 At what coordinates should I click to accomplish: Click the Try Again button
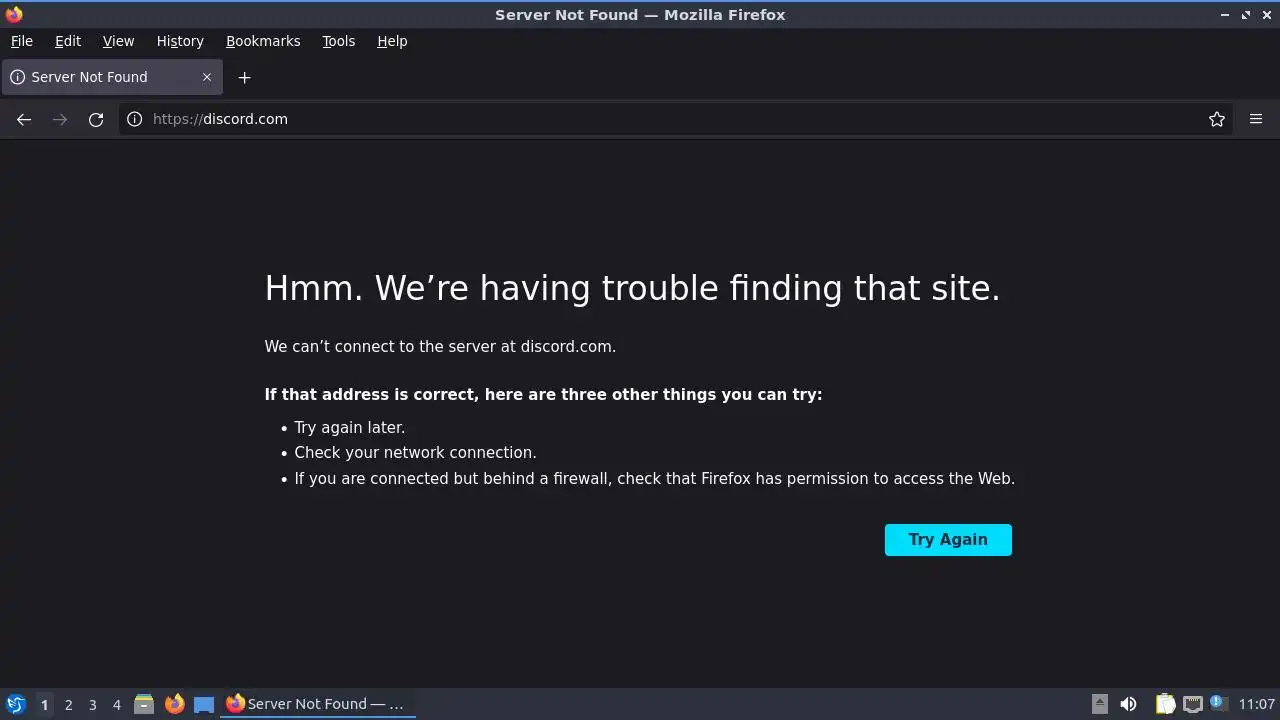point(948,540)
